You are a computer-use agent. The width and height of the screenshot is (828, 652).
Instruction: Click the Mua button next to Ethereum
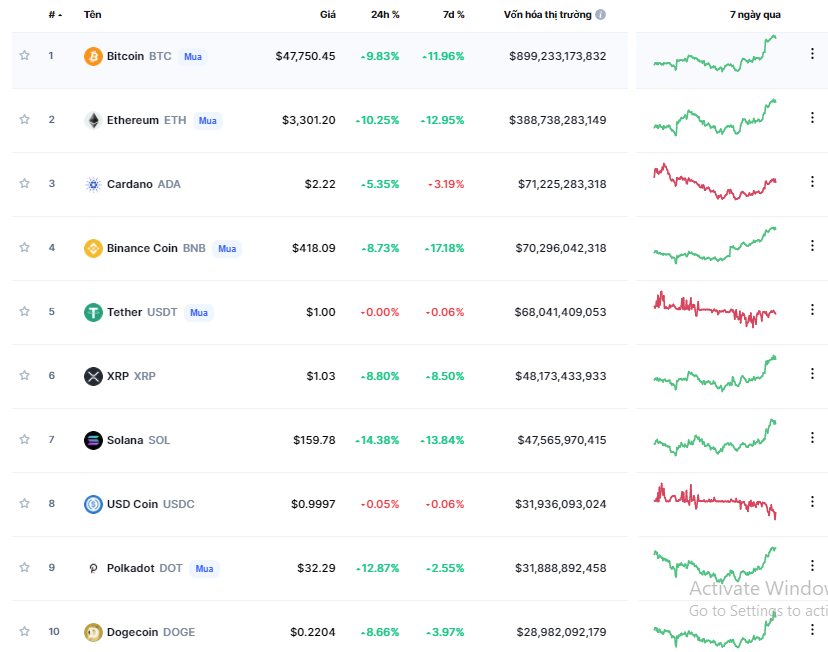point(208,121)
